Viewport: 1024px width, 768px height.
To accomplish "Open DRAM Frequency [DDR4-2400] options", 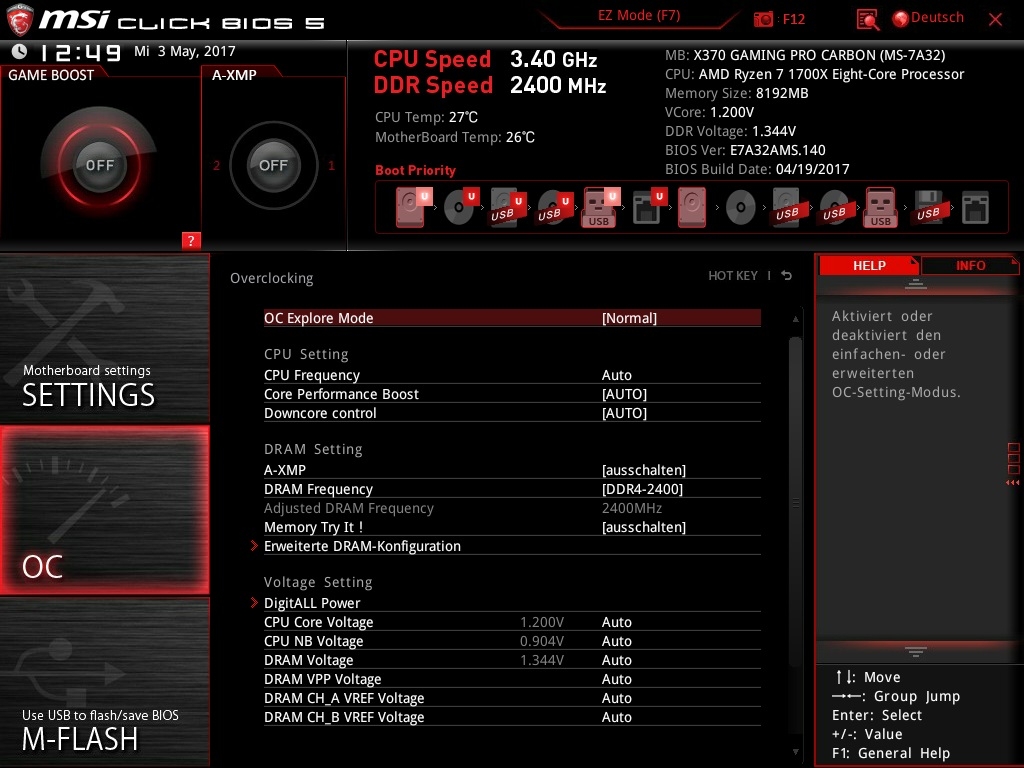I will pyautogui.click(x=643, y=488).
